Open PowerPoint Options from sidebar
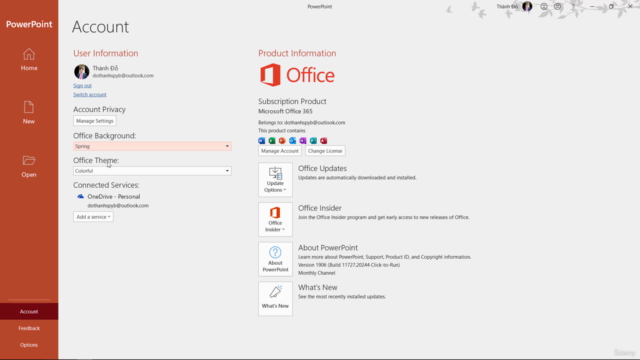This screenshot has height=360, width=640. 29,345
